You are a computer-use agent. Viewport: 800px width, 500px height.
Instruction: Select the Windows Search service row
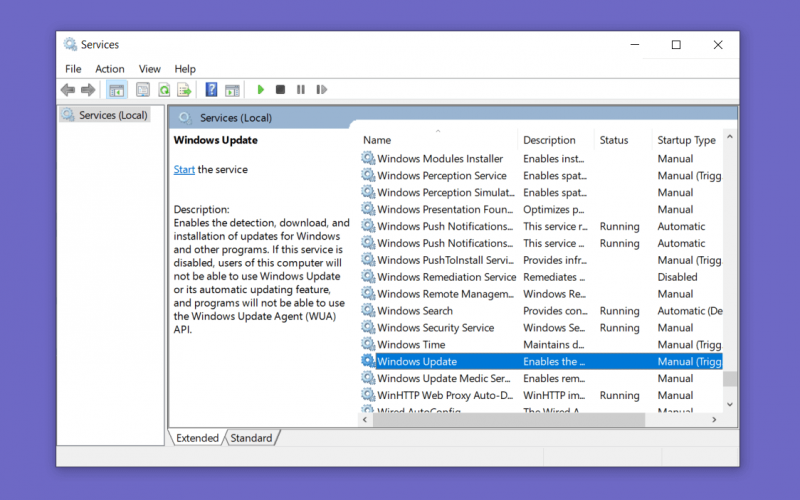541,310
